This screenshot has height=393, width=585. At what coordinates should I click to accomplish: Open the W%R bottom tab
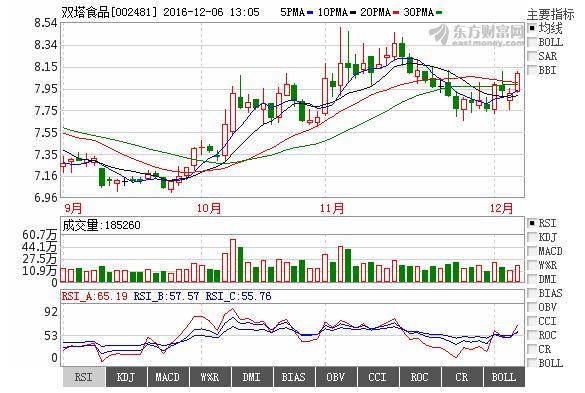coord(210,377)
